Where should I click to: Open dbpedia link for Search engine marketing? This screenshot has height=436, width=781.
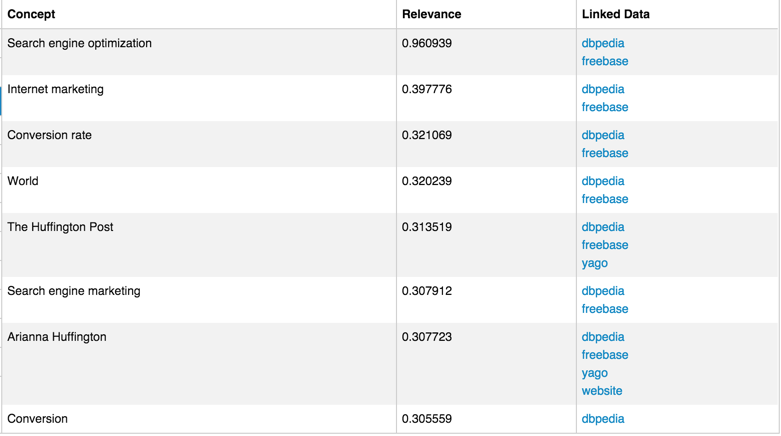tap(602, 291)
